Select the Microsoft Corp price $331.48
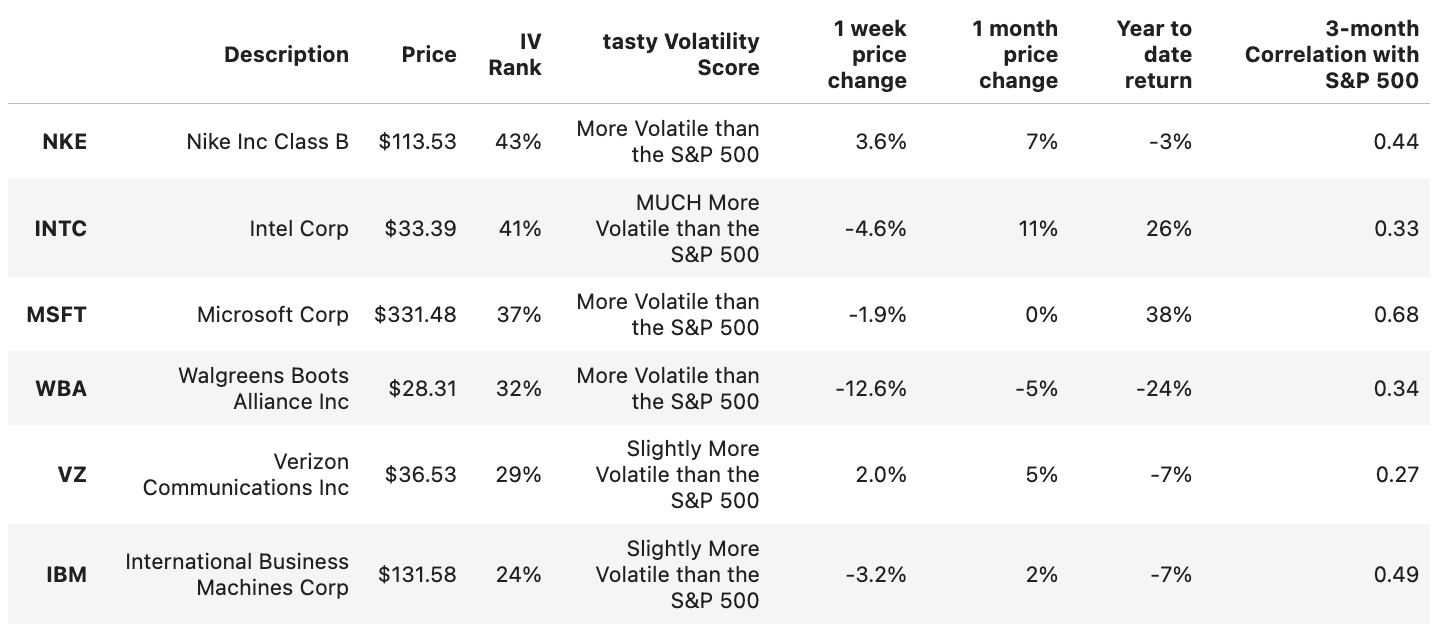This screenshot has width=1440, height=634. click(415, 315)
